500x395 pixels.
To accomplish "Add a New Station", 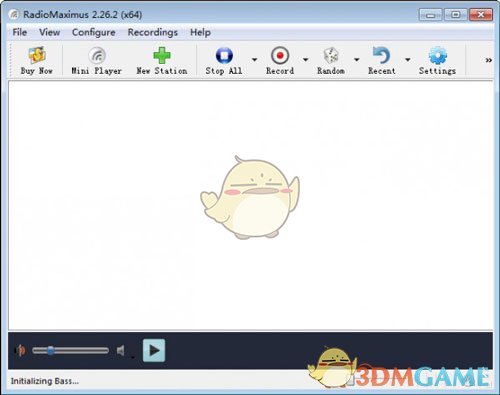I will (x=162, y=61).
